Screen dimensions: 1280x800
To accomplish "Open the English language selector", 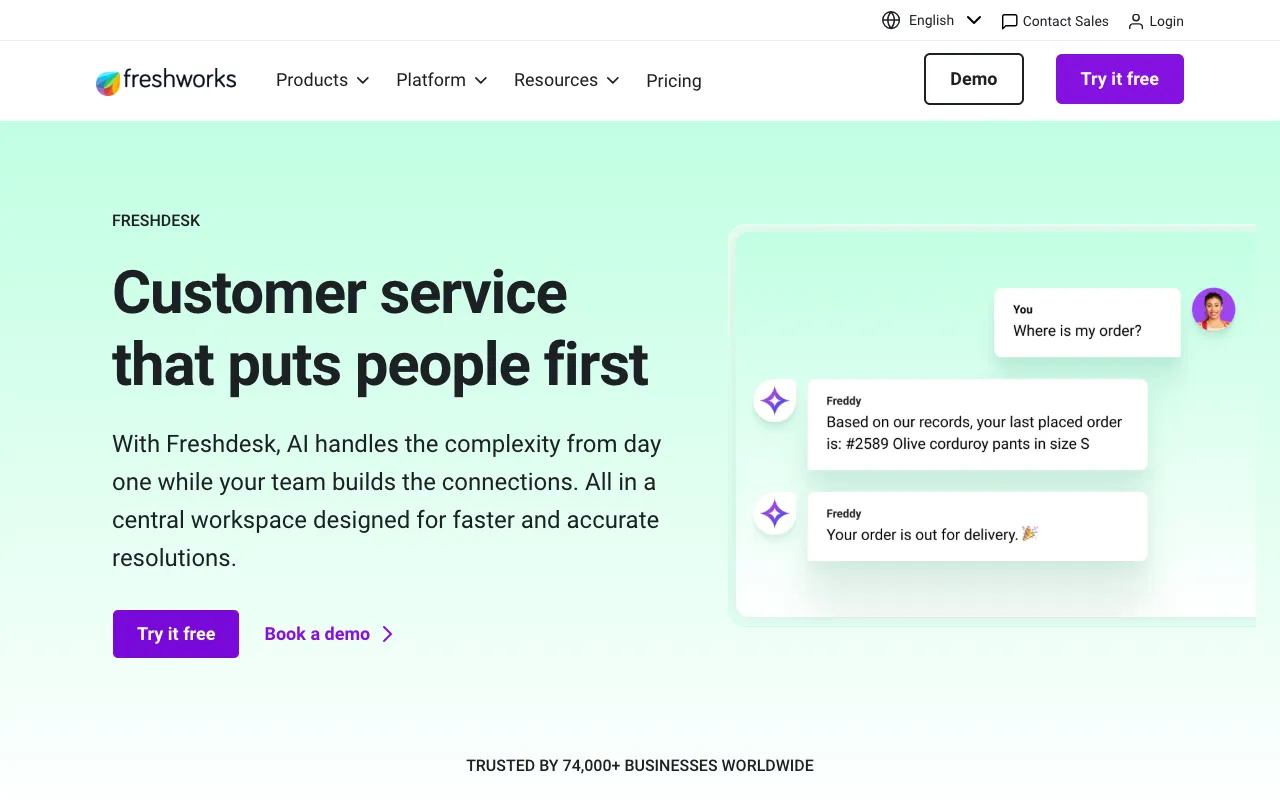I will pyautogui.click(x=930, y=20).
